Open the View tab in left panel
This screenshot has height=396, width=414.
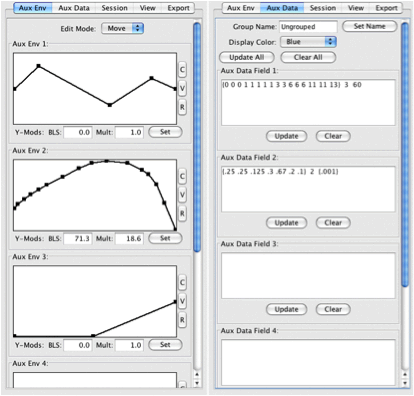147,8
